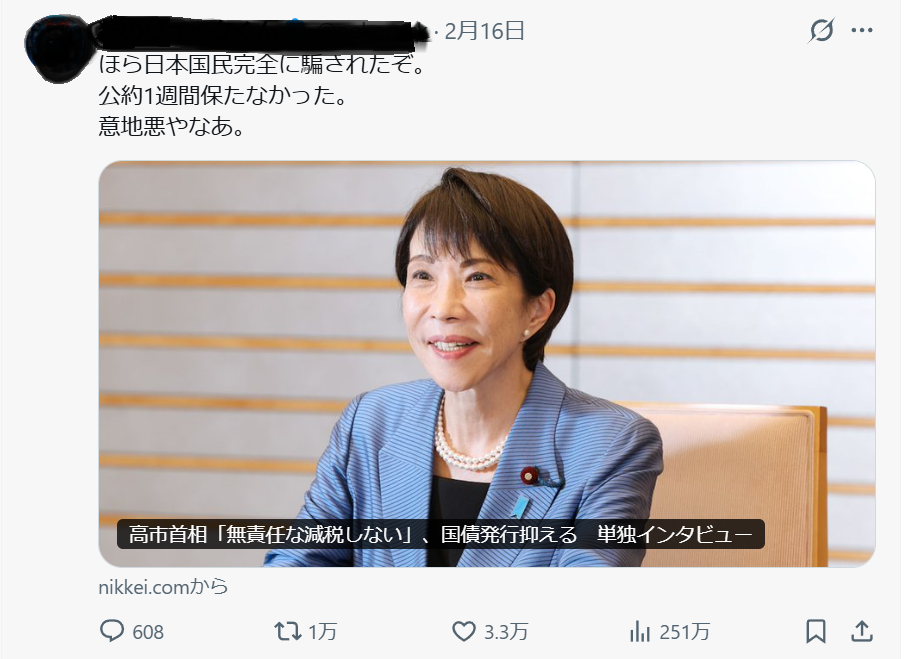Screen dimensions: 906x659
Task: Click the post text line ほら日本国民完全に騙されたぞ
Action: click(x=262, y=64)
